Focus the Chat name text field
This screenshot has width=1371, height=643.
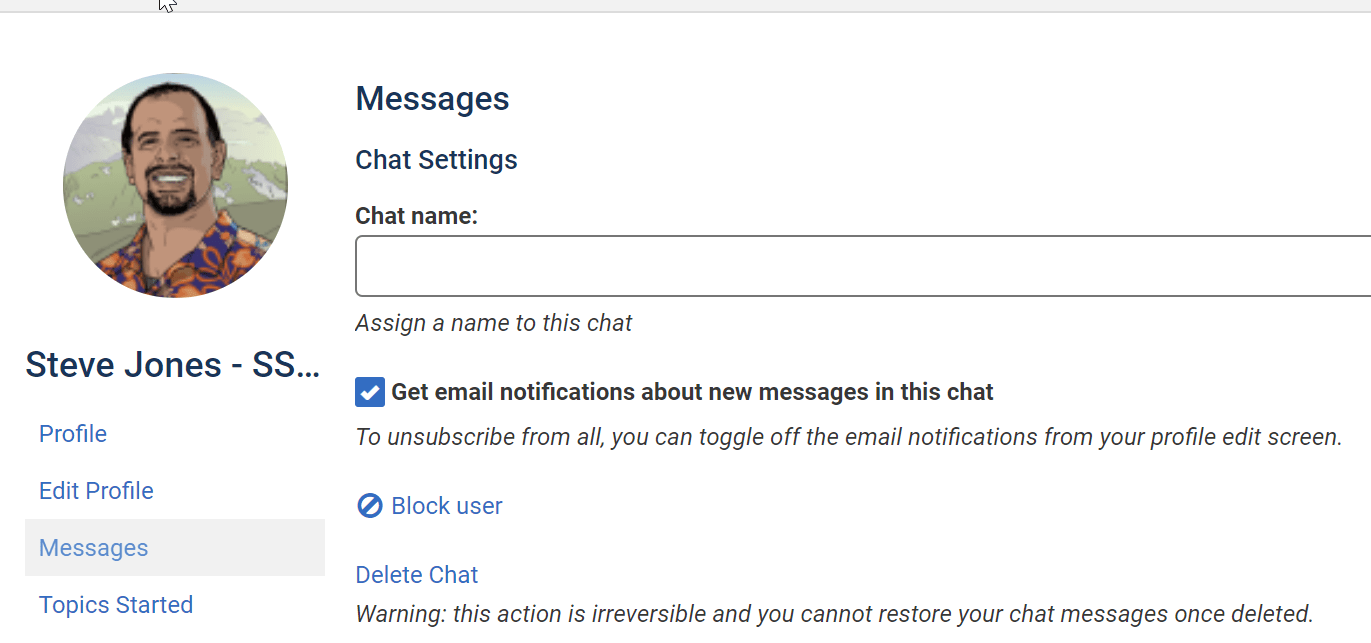862,266
